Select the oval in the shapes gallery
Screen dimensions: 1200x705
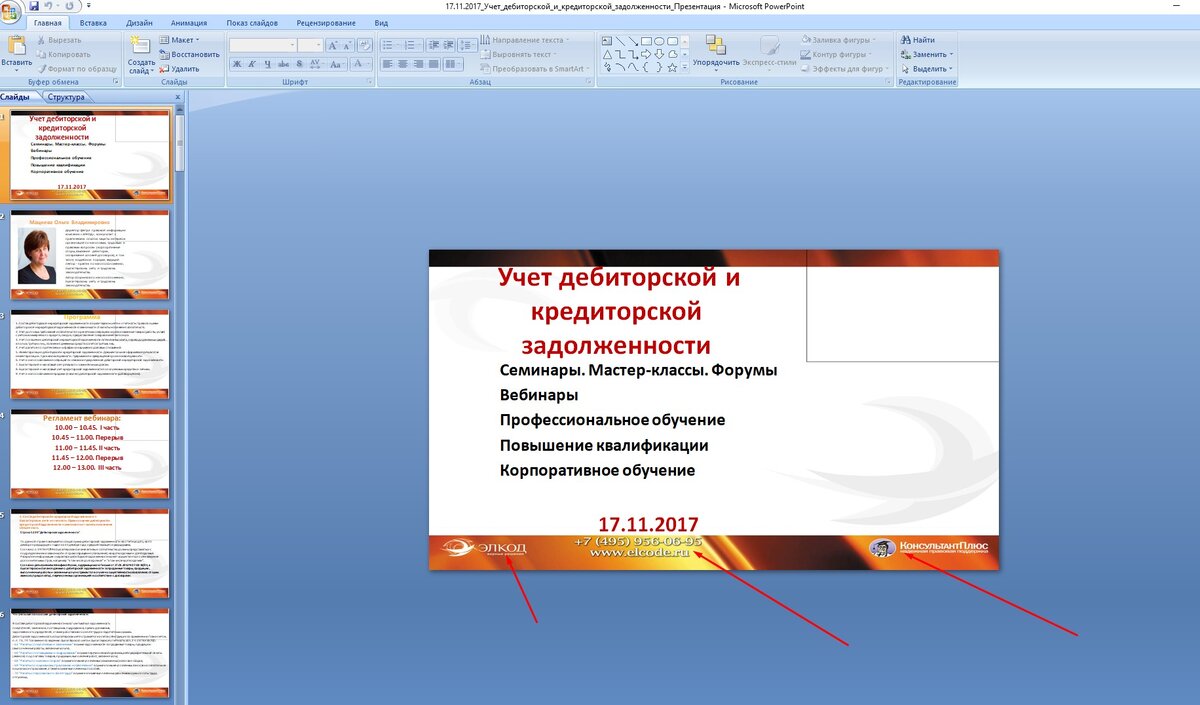(x=659, y=41)
